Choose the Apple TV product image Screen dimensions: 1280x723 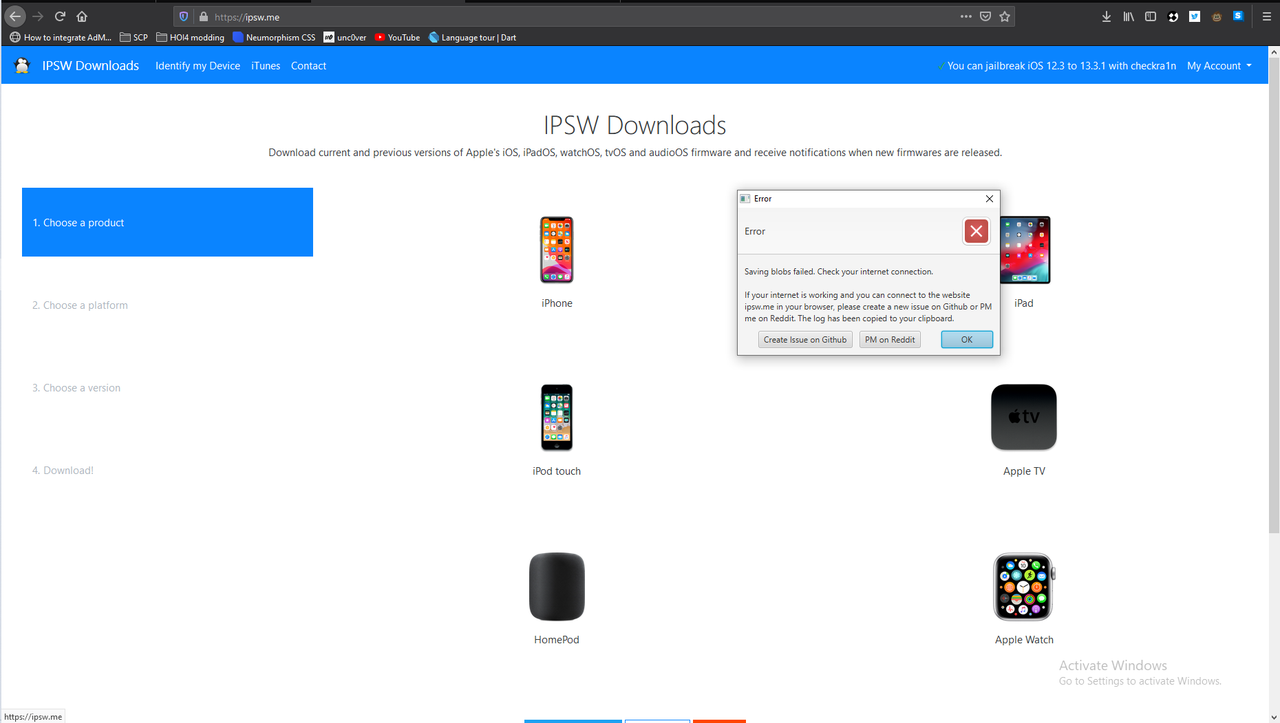tap(1024, 417)
